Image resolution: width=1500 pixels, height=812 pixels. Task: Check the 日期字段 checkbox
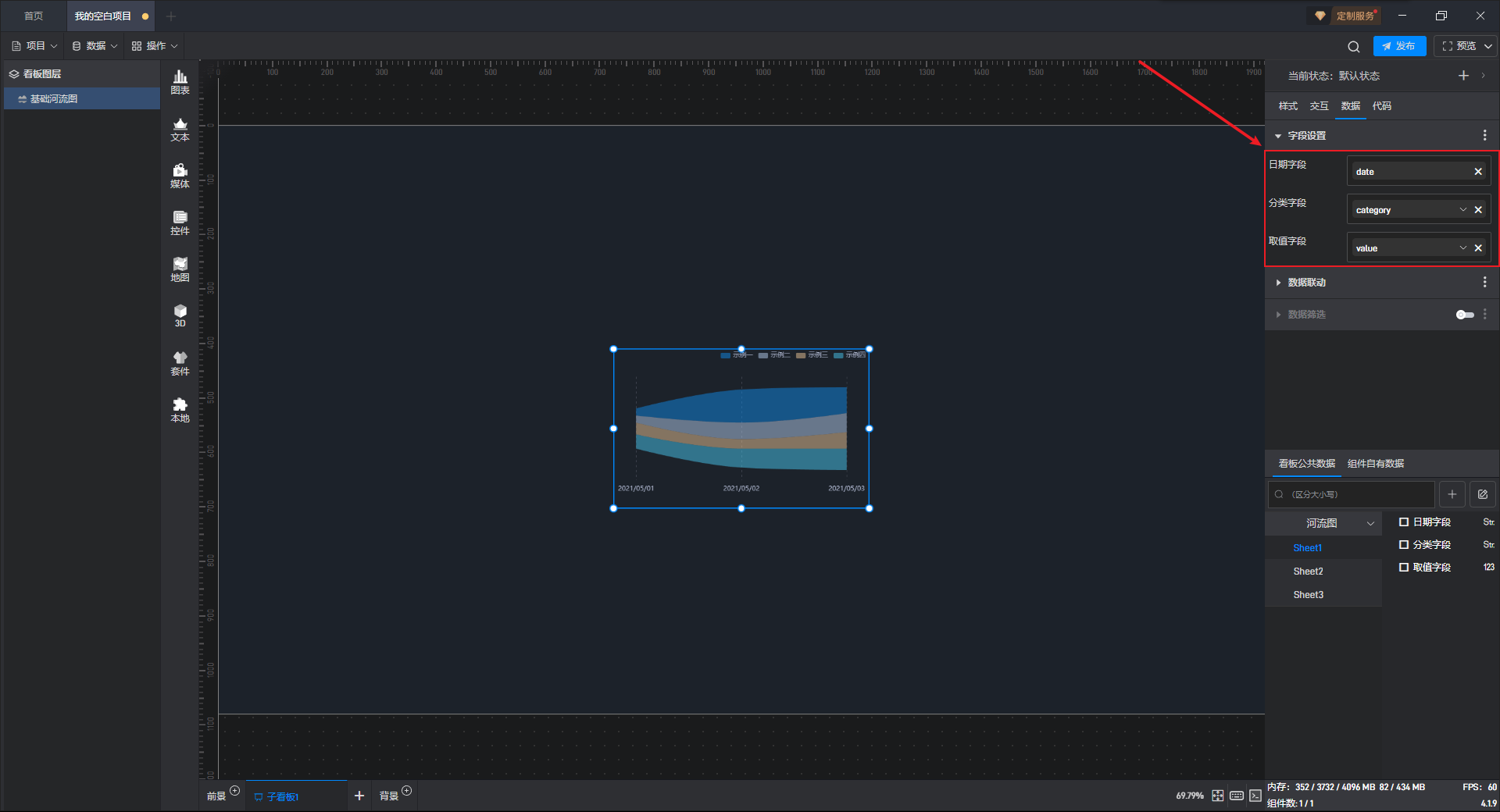(x=1404, y=522)
